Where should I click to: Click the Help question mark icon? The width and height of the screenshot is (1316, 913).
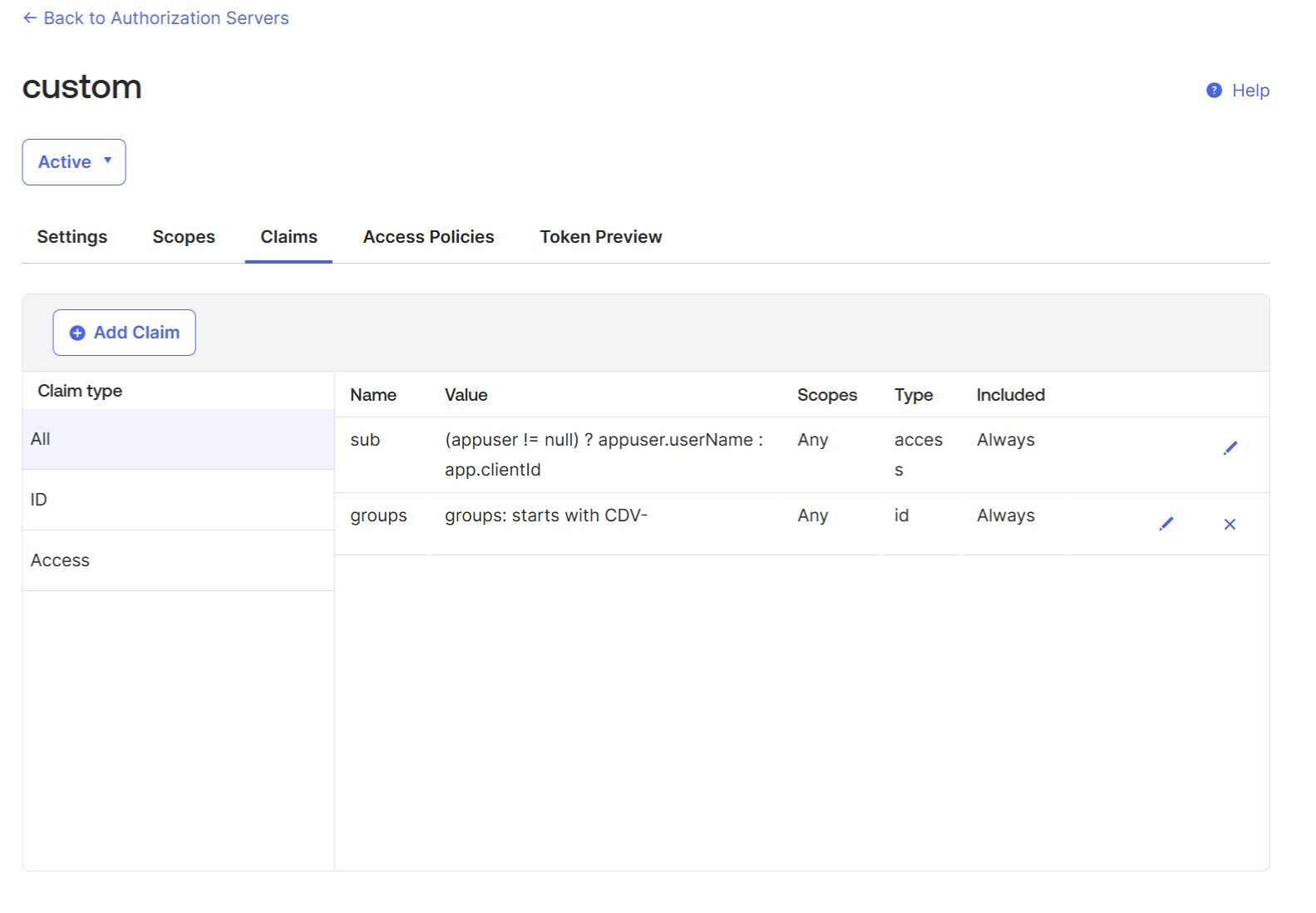pyautogui.click(x=1214, y=91)
